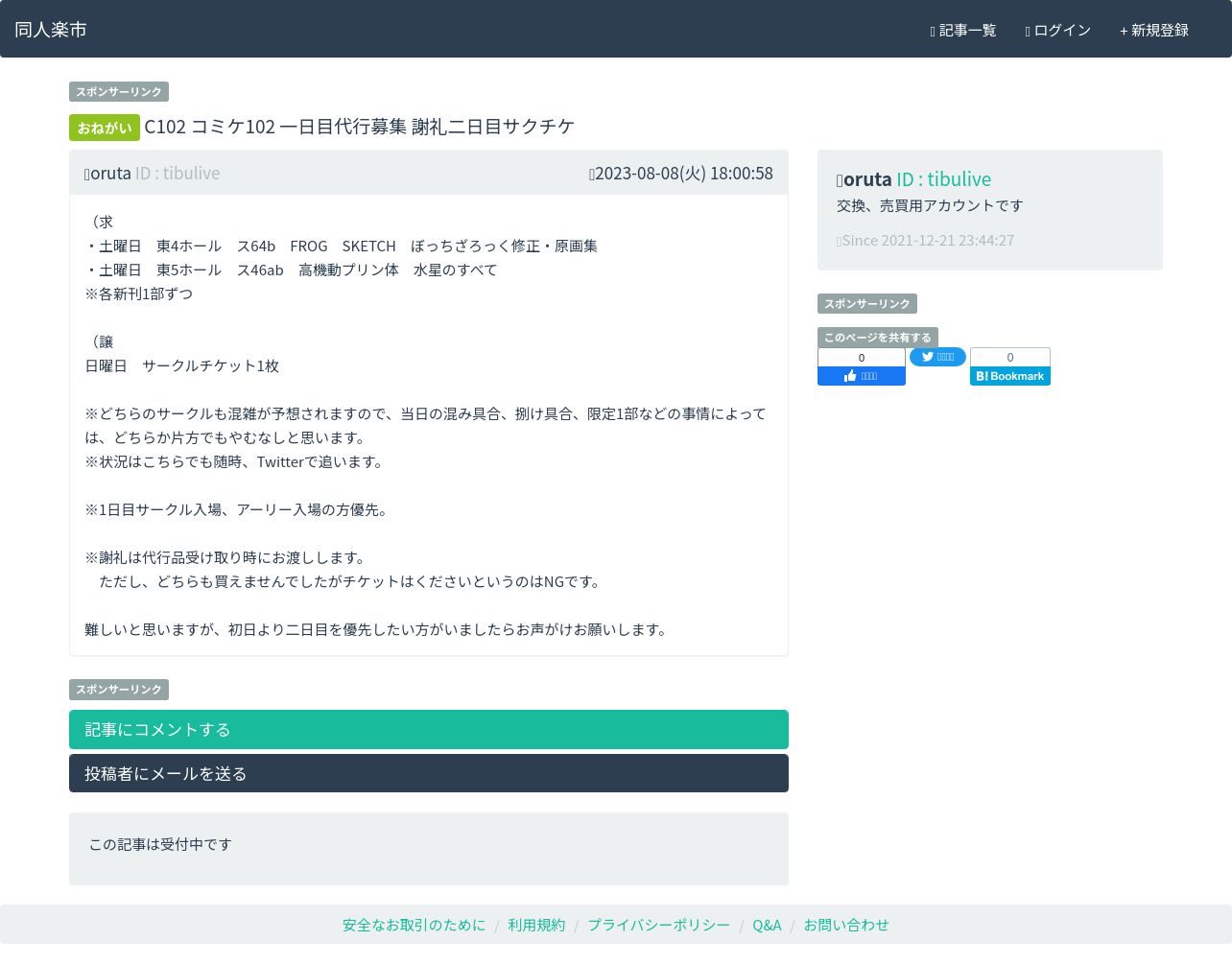The image size is (1232, 964).
Task: Click 投稿者にメールを送る button
Action: (429, 773)
